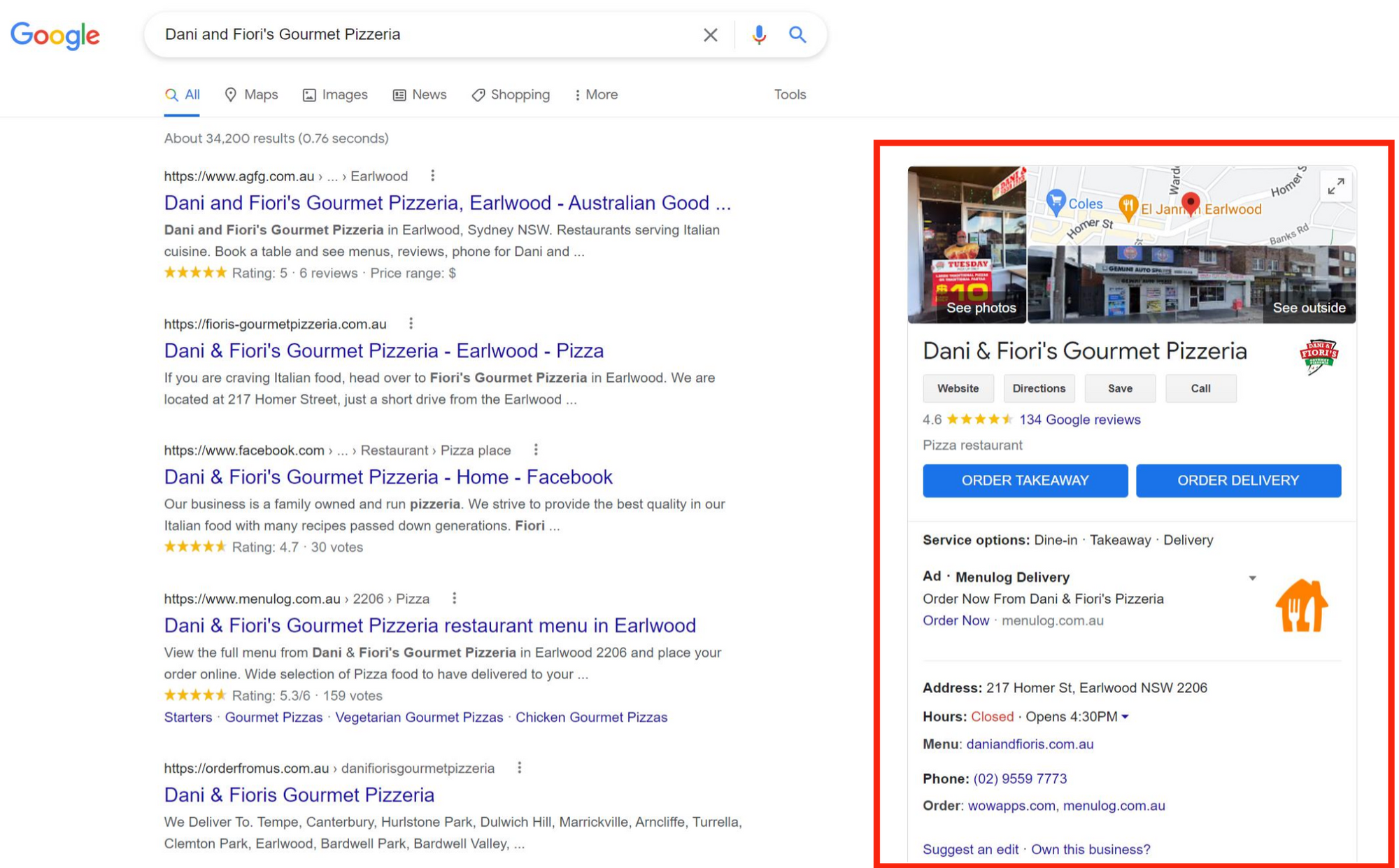Expand the More search categories dropdown
The height and width of the screenshot is (868, 1399).
[595, 94]
